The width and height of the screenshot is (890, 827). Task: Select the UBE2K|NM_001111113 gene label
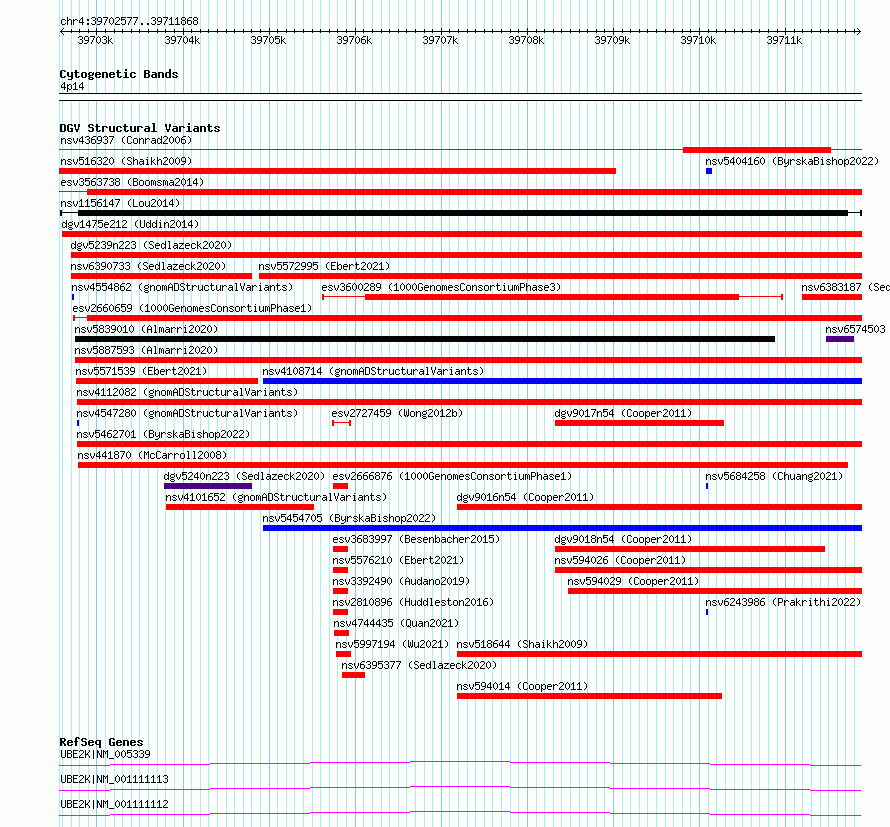point(114,779)
